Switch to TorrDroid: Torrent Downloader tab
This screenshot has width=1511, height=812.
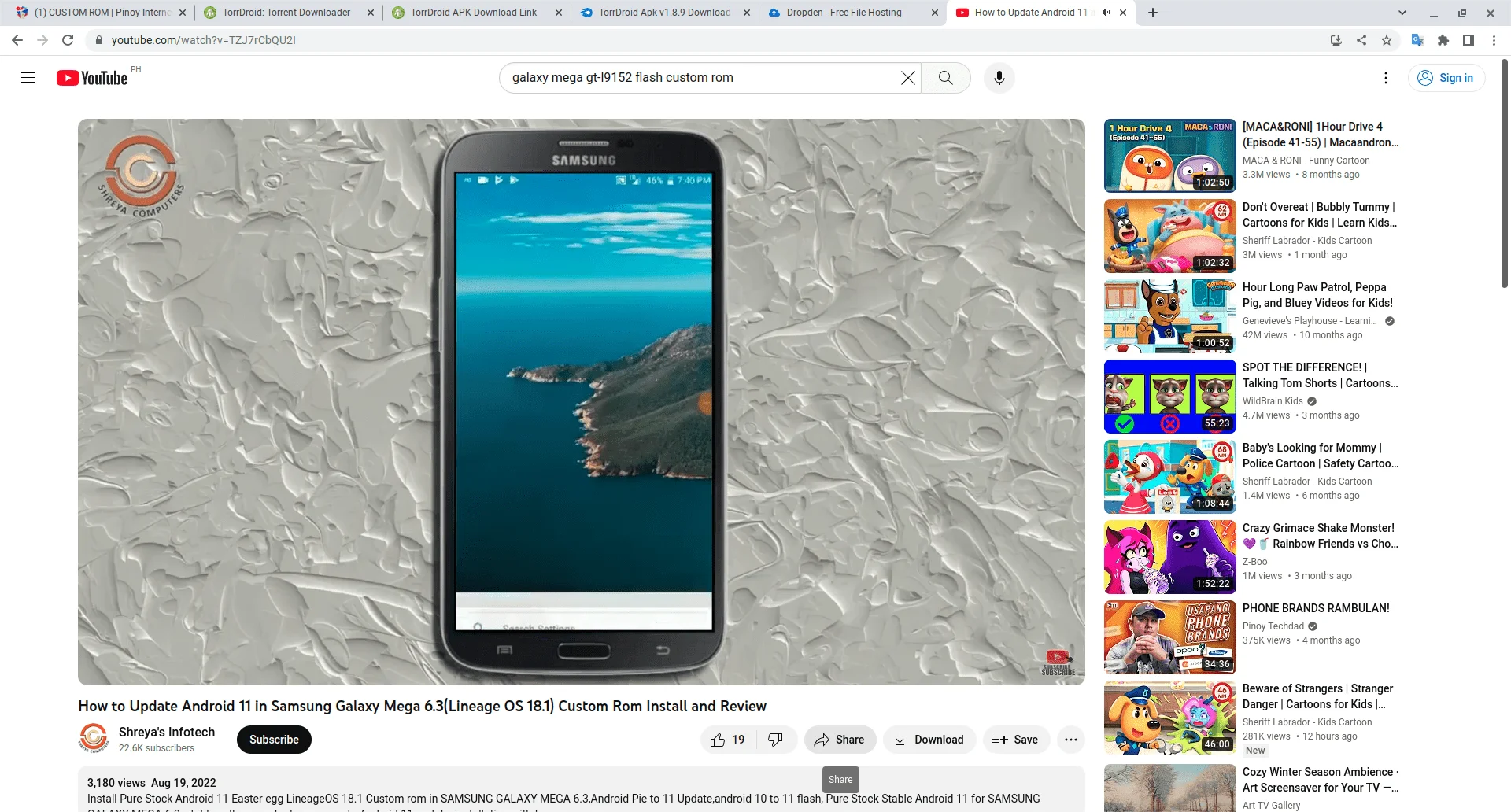click(286, 13)
